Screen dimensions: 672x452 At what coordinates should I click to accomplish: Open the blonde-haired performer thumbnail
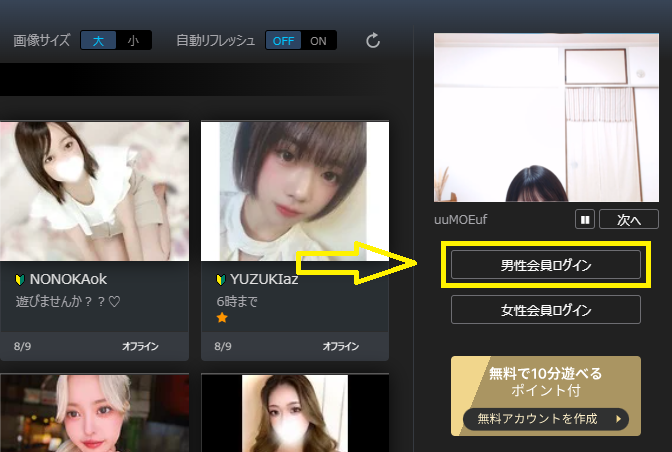click(94, 413)
